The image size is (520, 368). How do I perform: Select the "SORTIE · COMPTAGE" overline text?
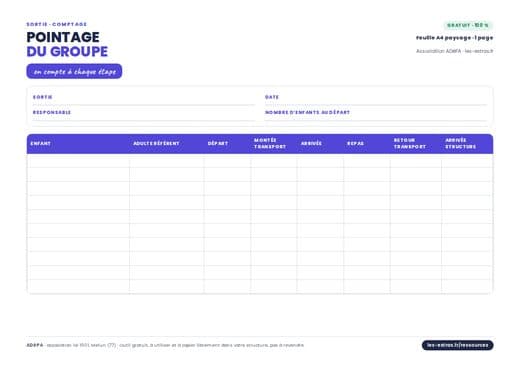pyautogui.click(x=57, y=24)
